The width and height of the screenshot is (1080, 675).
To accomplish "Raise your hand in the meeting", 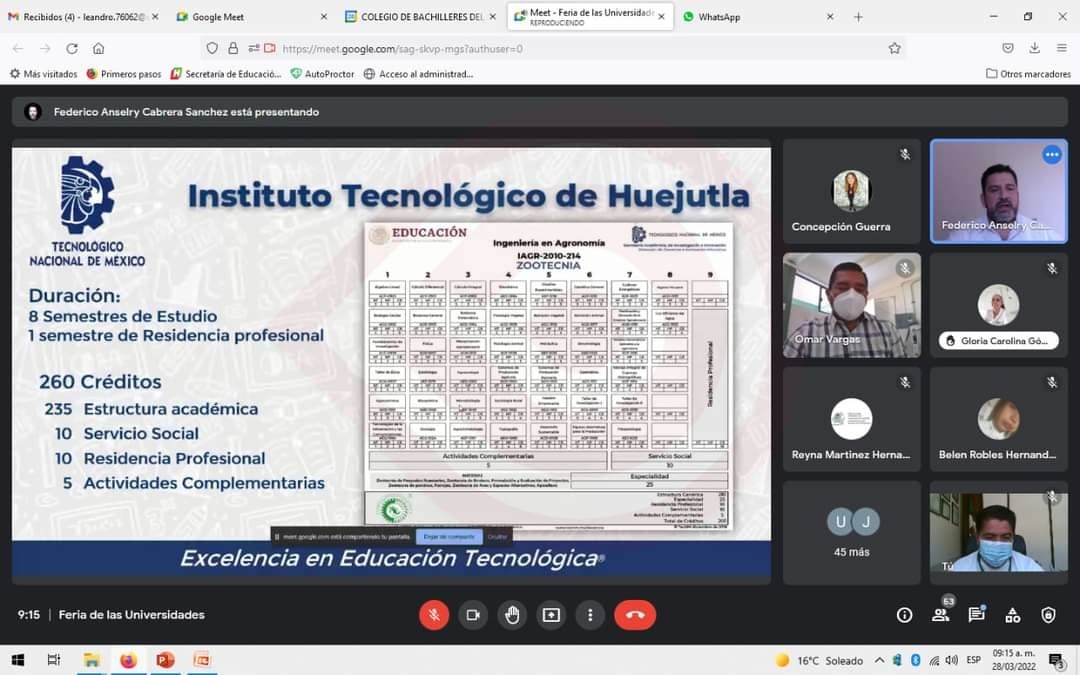I will click(512, 615).
